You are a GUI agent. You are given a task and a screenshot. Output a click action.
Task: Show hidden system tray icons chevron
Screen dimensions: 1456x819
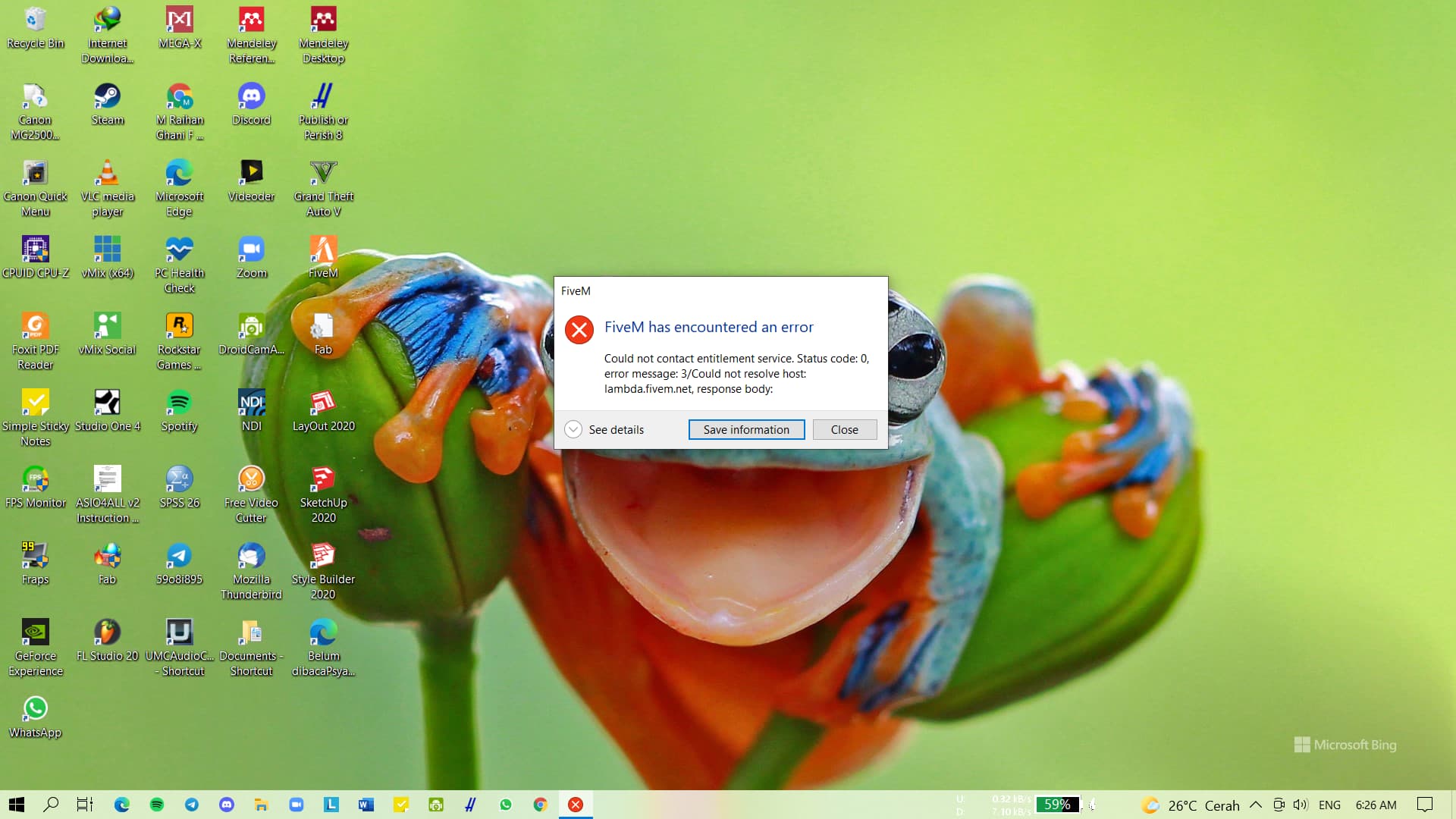[x=1256, y=805]
